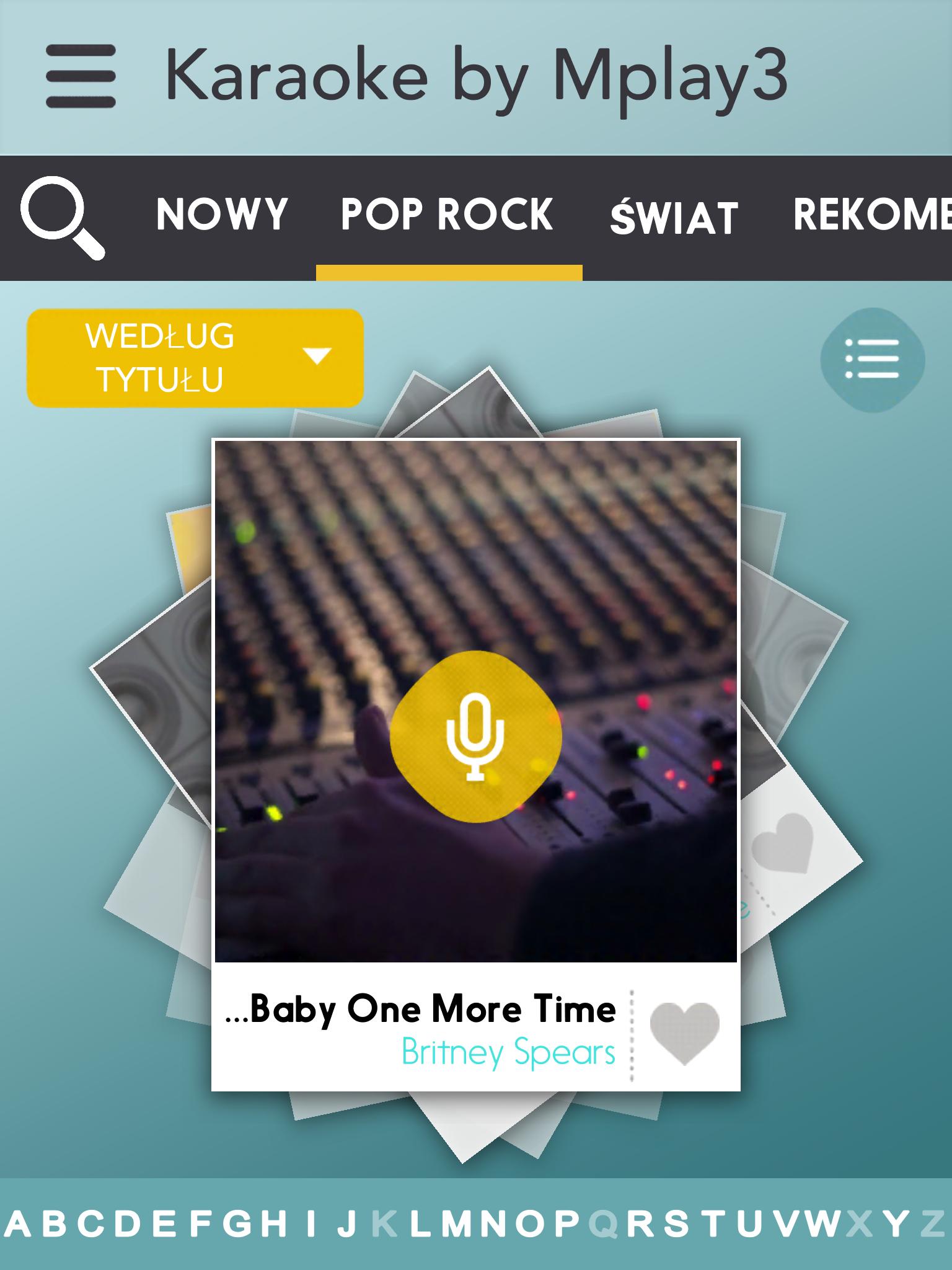This screenshot has width=952, height=1270.
Task: Jump to letter W in the index
Action: pos(823,1224)
